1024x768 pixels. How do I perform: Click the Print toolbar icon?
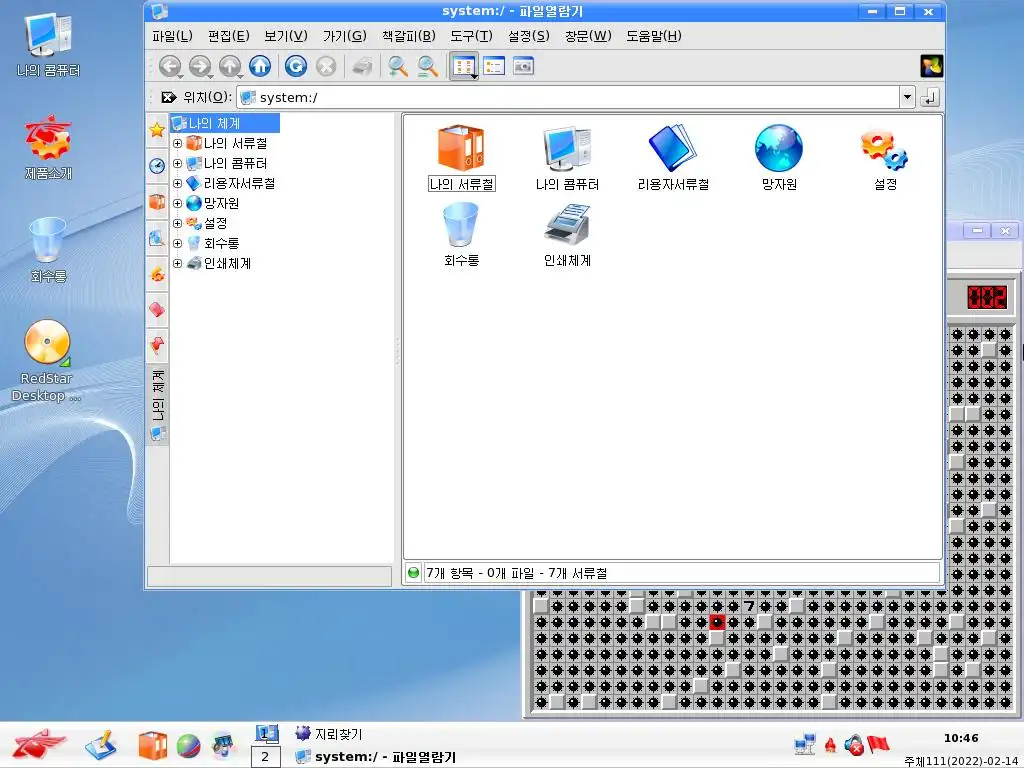click(x=362, y=66)
